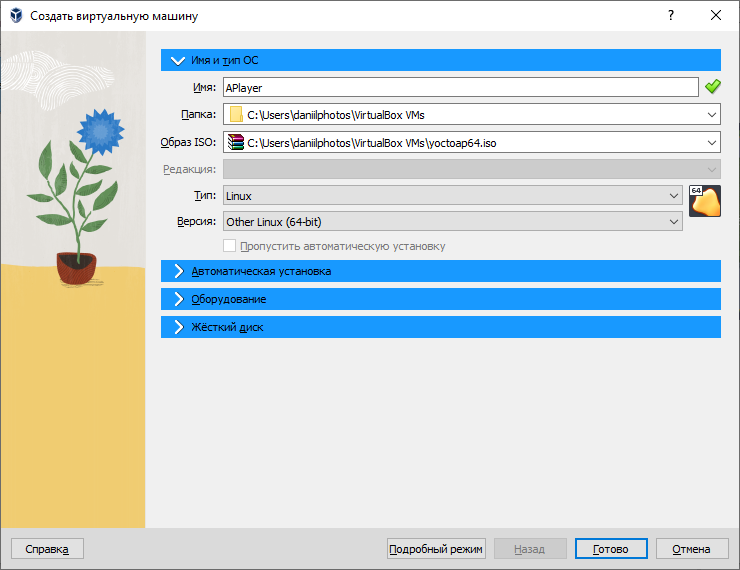Click the yellow folder icon in Папка field
This screenshot has width=740, height=570.
tap(235, 115)
